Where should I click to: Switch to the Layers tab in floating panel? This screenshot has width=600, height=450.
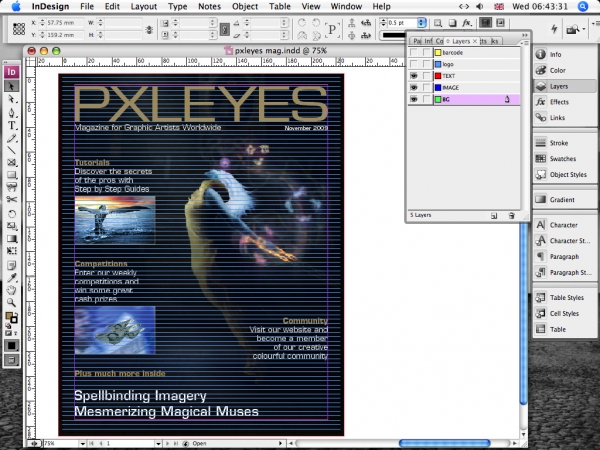click(461, 41)
